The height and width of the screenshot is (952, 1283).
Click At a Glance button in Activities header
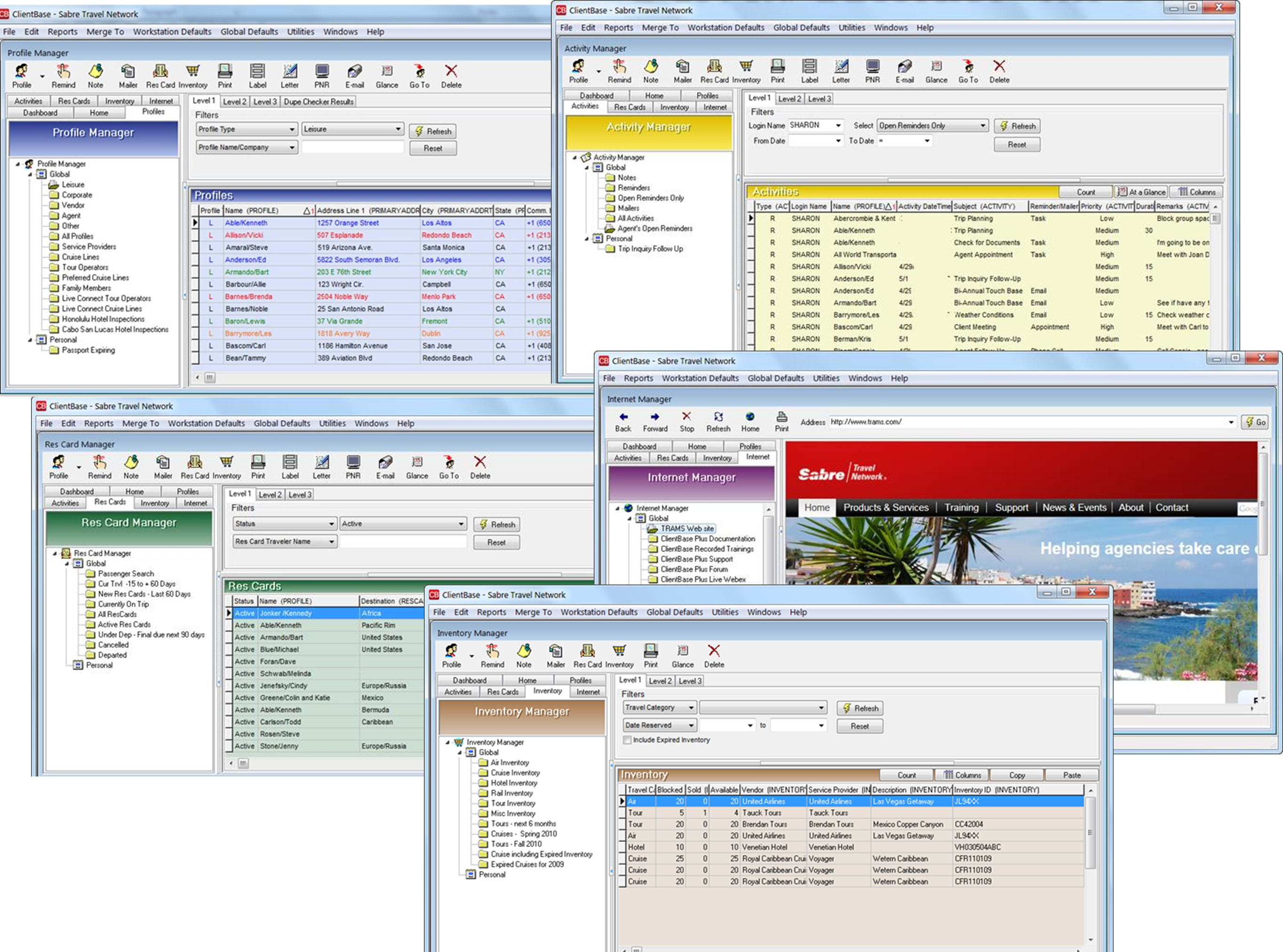(1141, 192)
